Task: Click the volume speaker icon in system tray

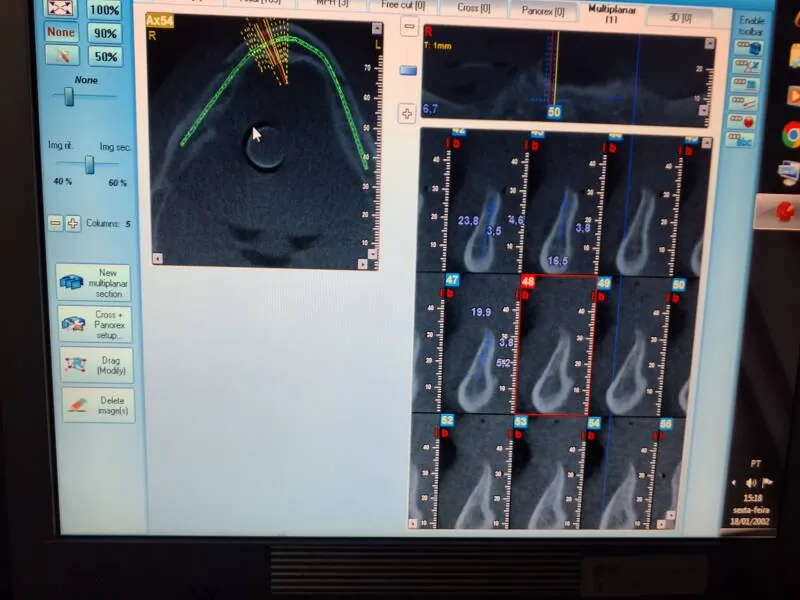Action: pos(751,483)
